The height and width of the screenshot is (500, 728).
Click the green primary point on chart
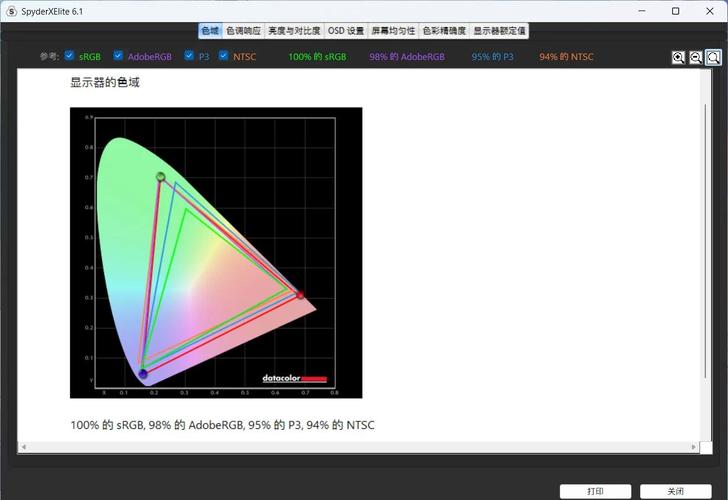(x=161, y=176)
